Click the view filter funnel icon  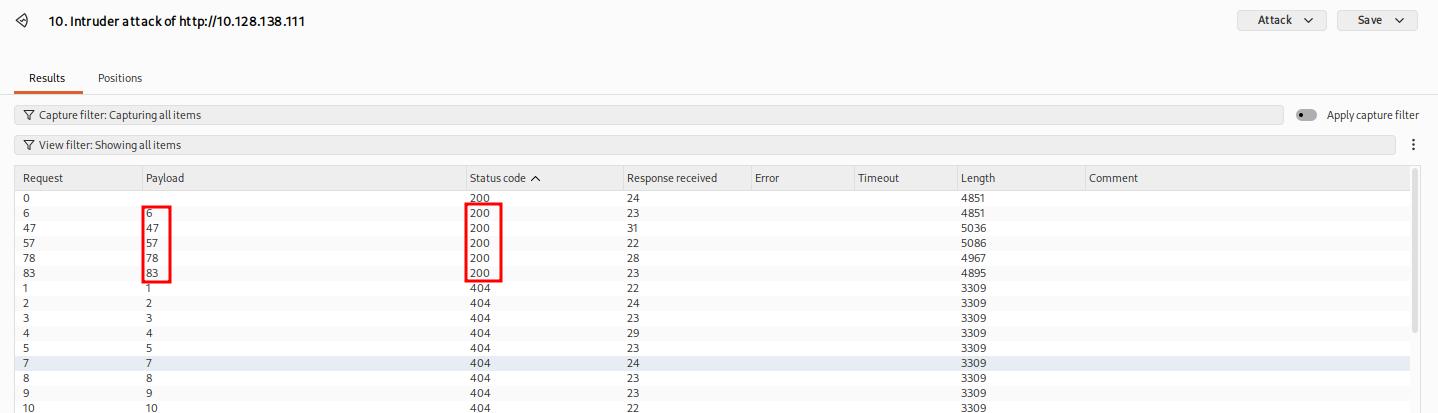click(28, 145)
